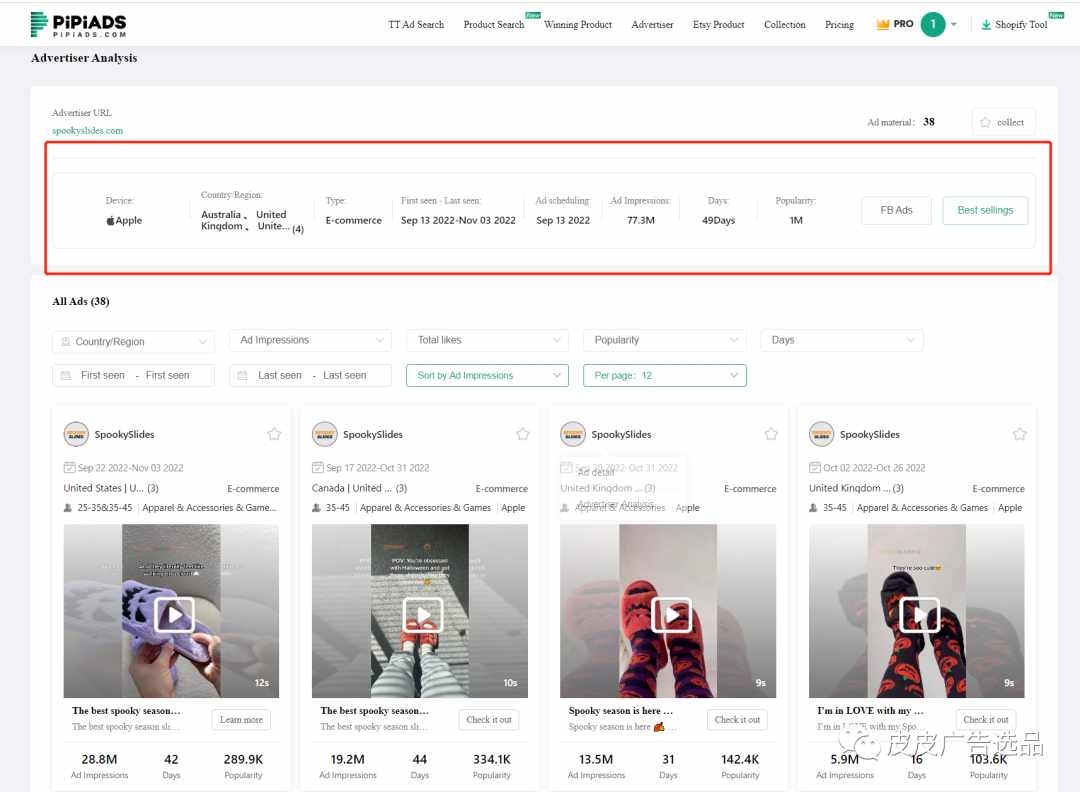The width and height of the screenshot is (1080, 792).
Task: Click the collect button
Action: click(x=1004, y=123)
